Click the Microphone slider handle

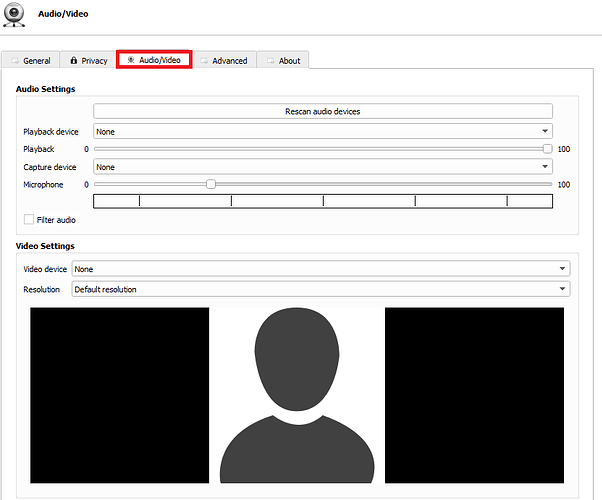(210, 184)
